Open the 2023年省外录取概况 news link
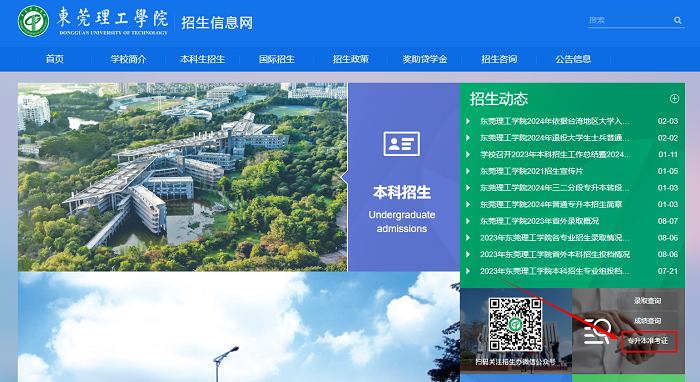The width and height of the screenshot is (700, 382). tap(539, 221)
